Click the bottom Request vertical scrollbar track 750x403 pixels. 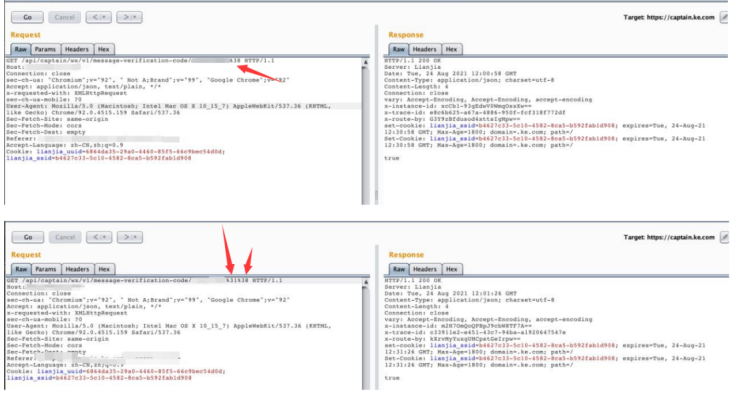(x=365, y=337)
